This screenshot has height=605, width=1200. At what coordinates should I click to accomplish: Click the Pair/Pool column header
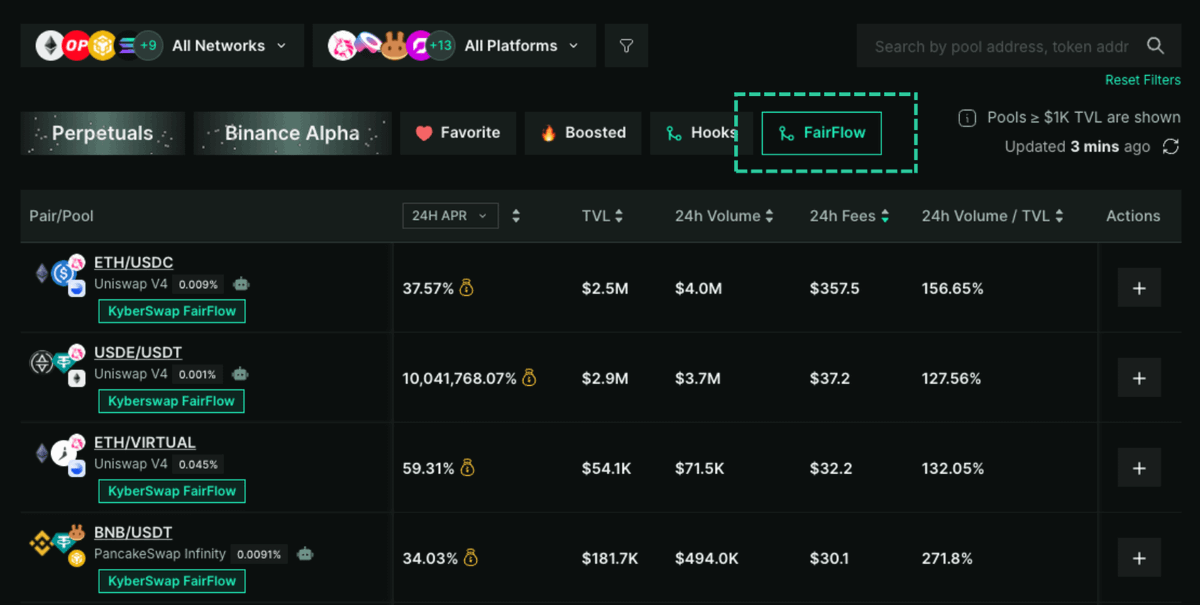pyautogui.click(x=62, y=216)
